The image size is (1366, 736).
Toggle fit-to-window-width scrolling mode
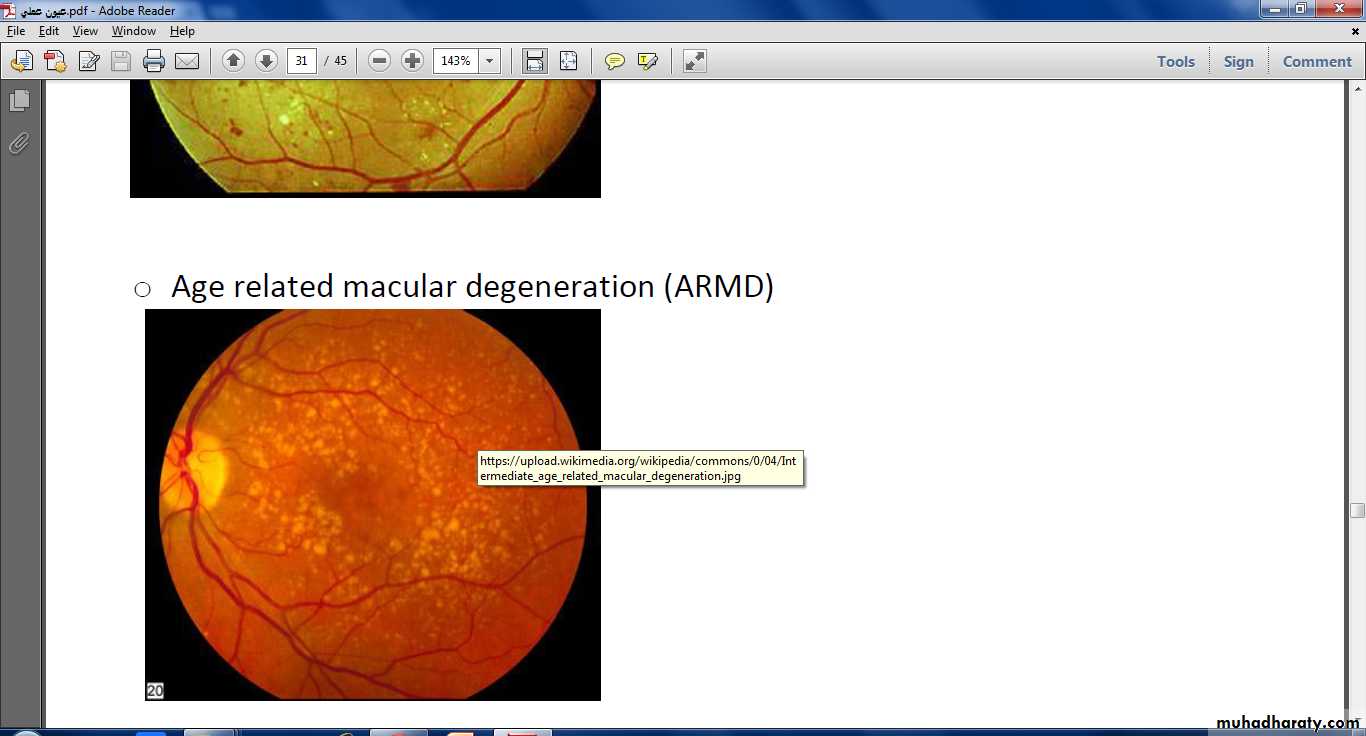(535, 62)
